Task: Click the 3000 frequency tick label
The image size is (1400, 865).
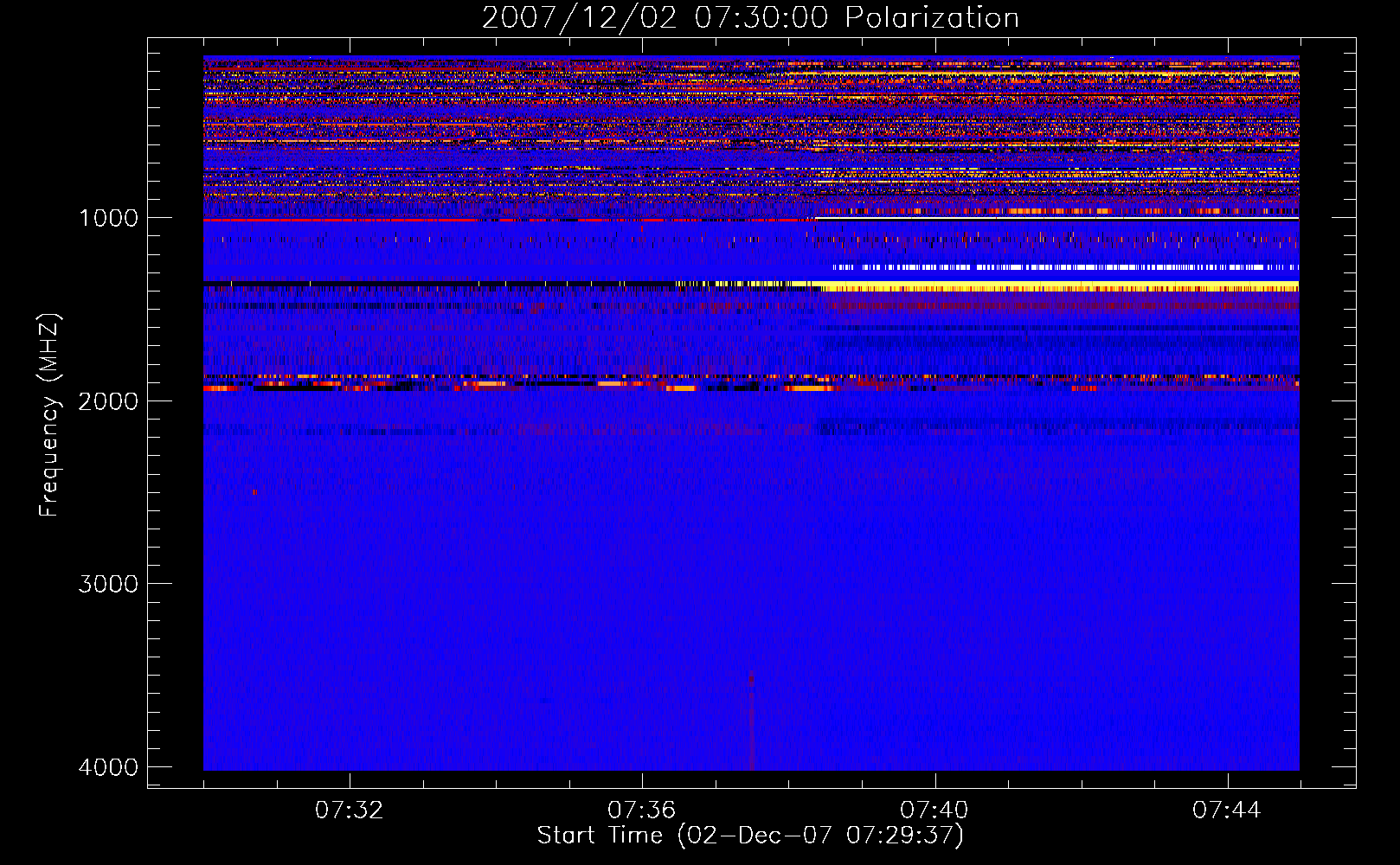Action: point(109,584)
